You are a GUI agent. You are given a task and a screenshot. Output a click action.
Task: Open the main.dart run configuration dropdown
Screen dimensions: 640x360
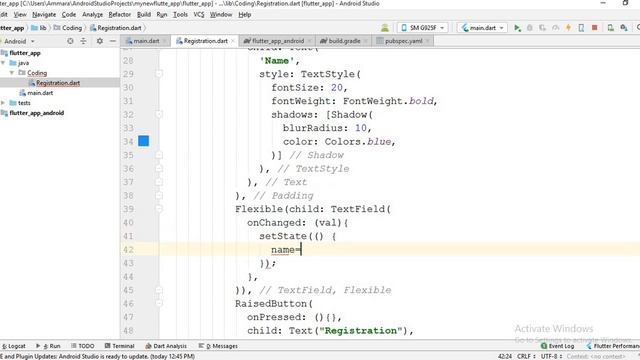pyautogui.click(x=482, y=28)
